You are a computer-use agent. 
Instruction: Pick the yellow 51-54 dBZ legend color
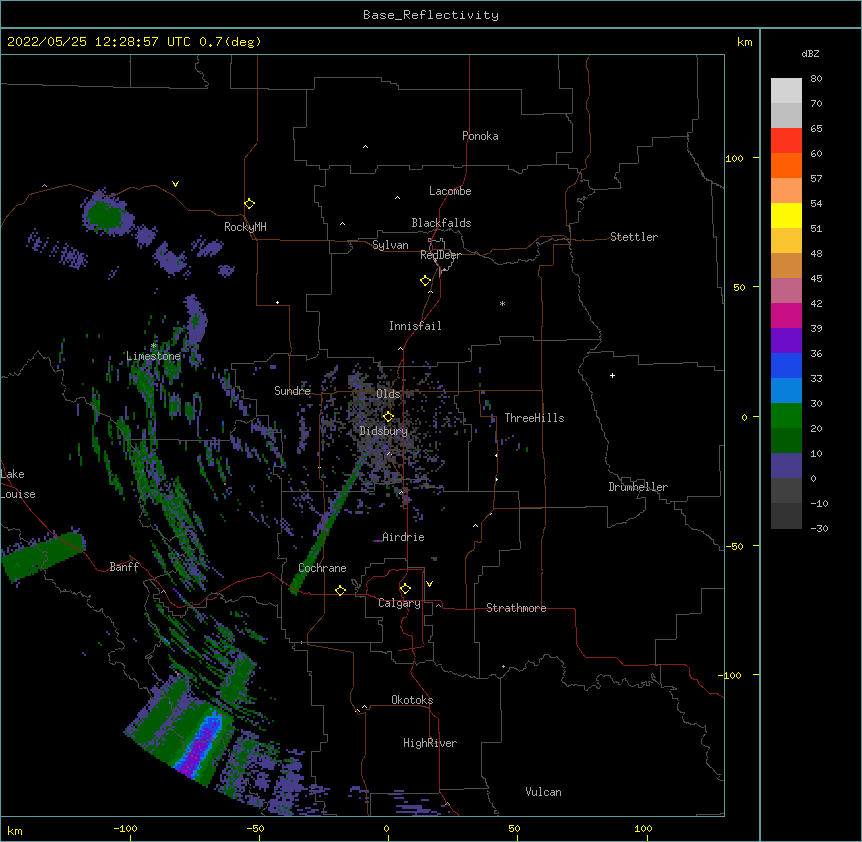tap(786, 215)
